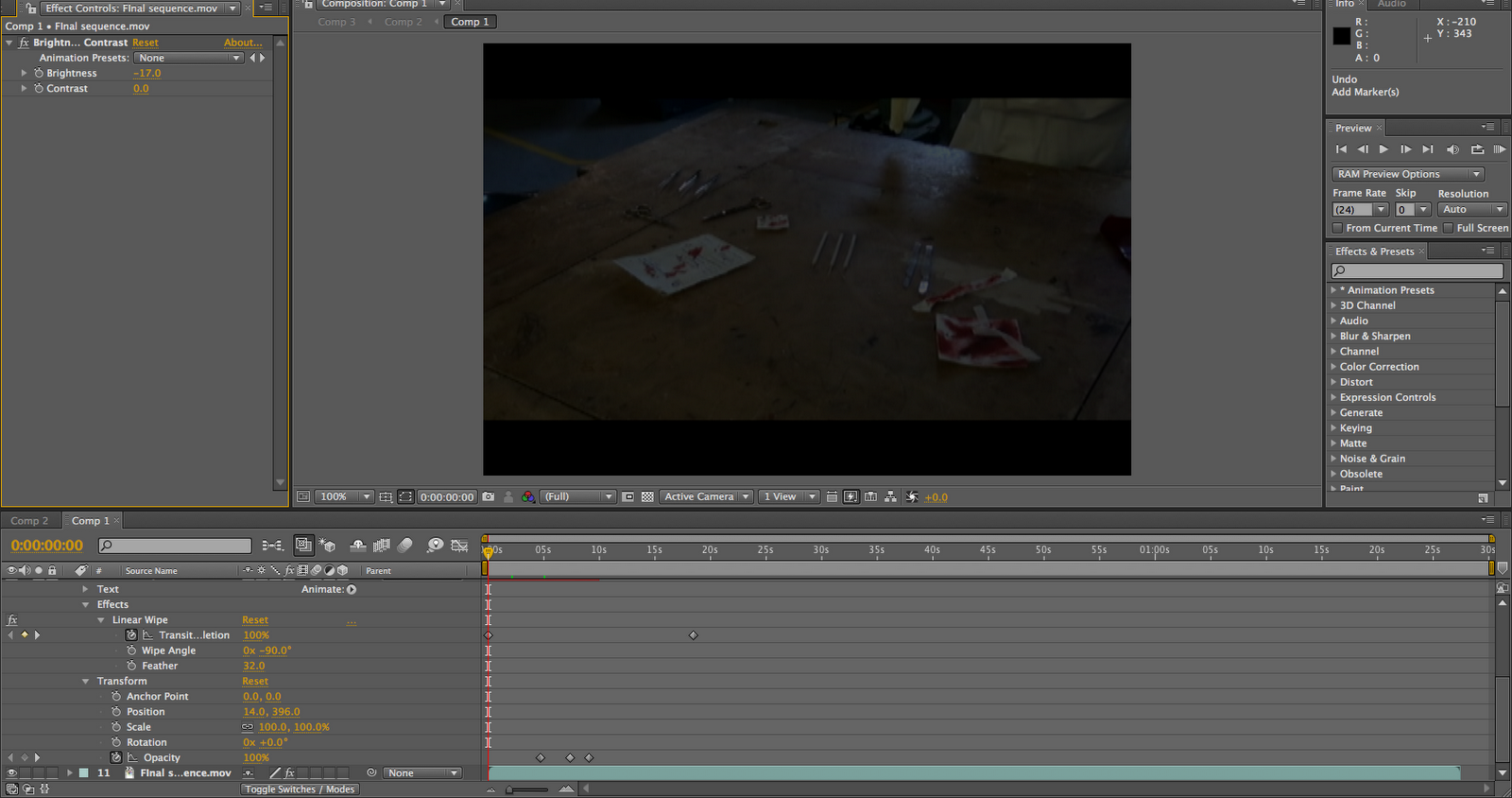This screenshot has height=798, width=1512.
Task: Toggle pixel aspect ratio correction icon
Action: point(832,496)
